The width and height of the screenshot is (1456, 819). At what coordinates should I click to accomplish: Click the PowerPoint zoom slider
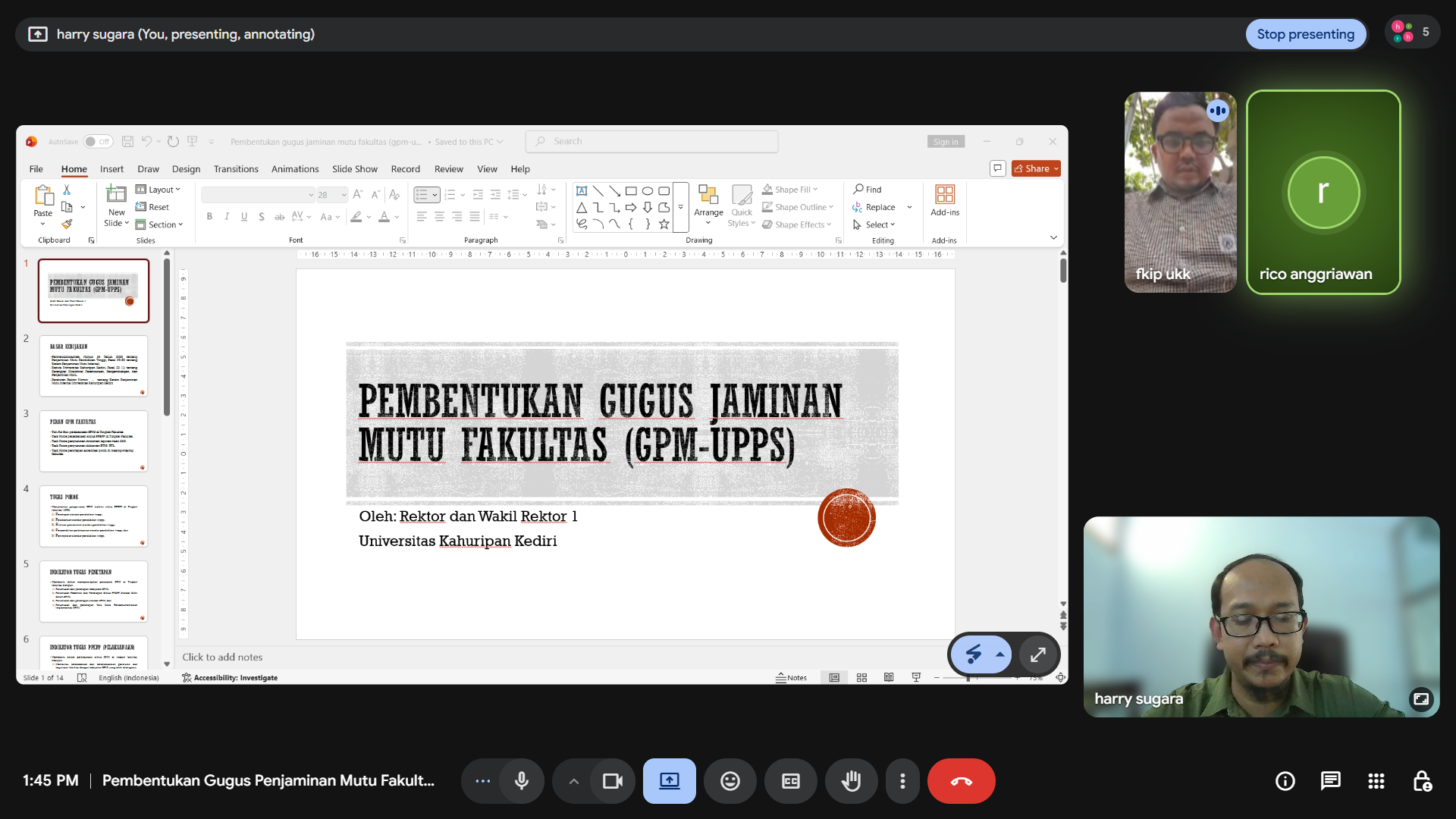978,677
